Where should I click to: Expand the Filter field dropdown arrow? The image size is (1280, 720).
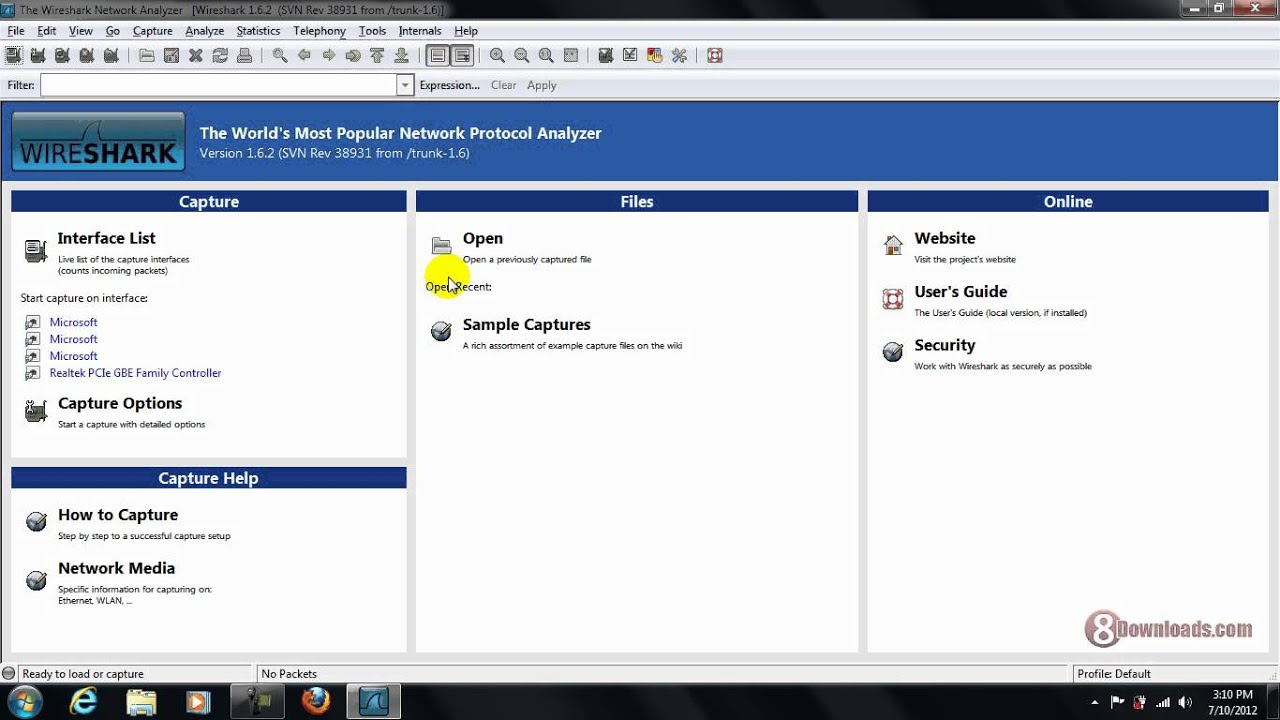point(405,86)
